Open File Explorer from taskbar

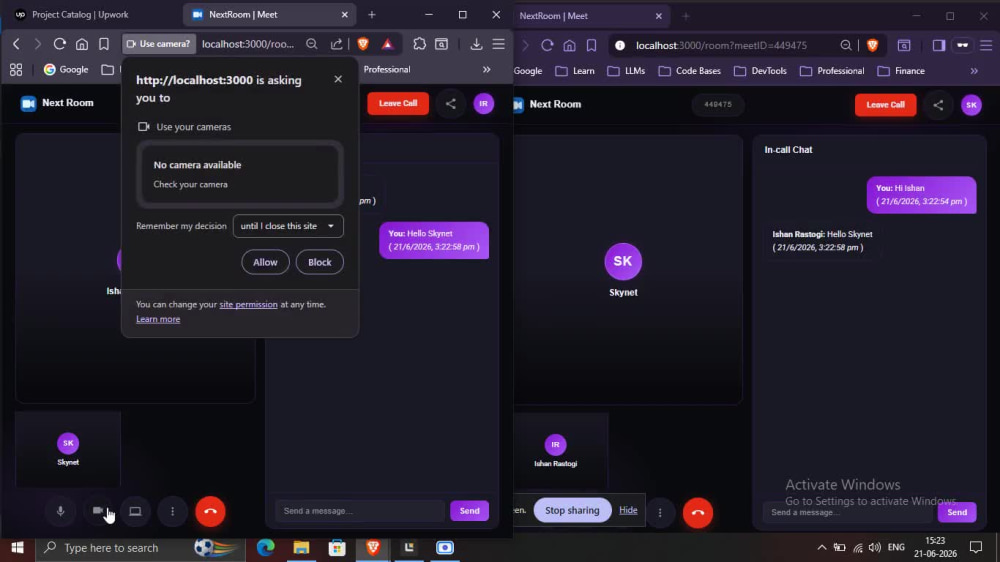coord(301,547)
